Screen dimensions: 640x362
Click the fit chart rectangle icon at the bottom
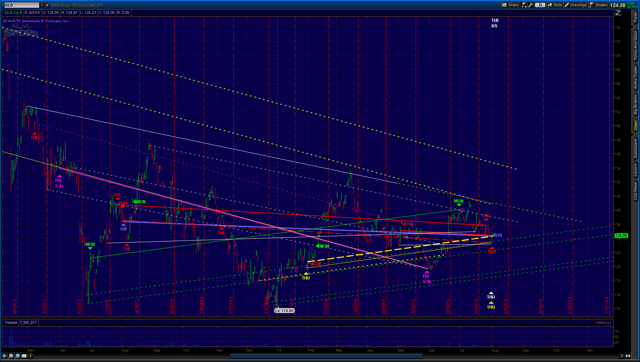pos(24,356)
